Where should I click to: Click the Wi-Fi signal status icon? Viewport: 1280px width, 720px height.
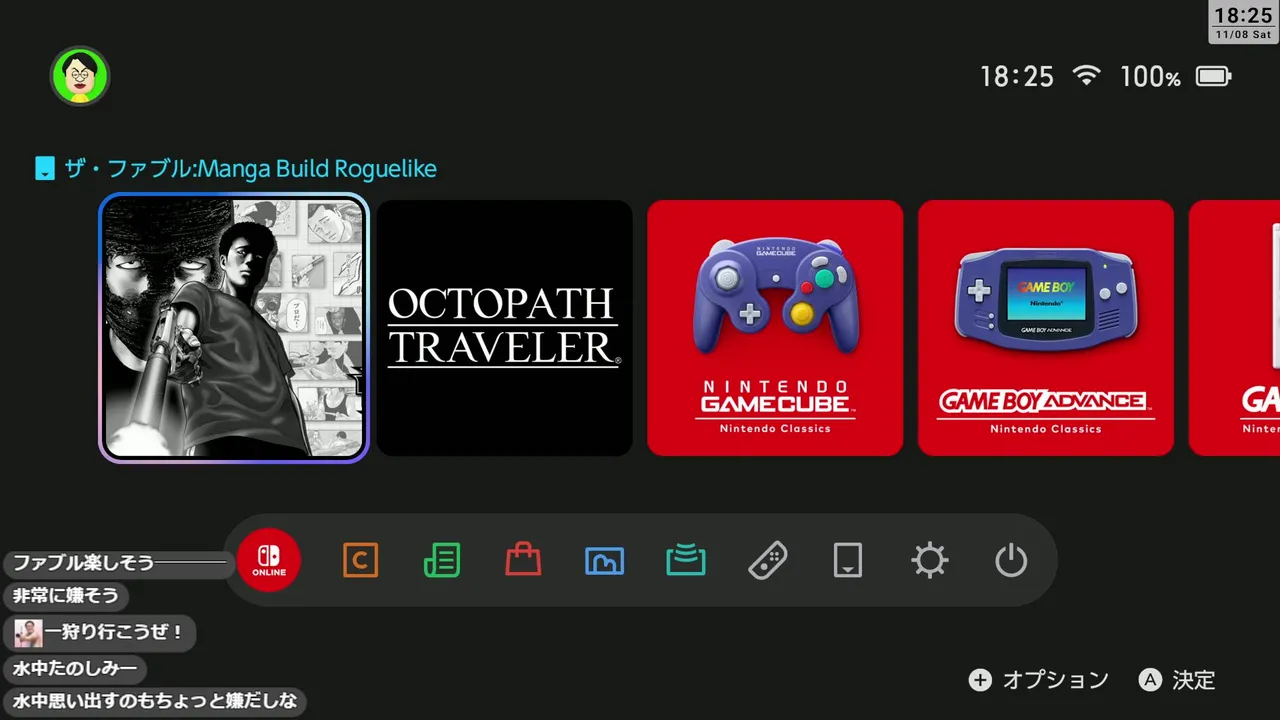tap(1086, 76)
